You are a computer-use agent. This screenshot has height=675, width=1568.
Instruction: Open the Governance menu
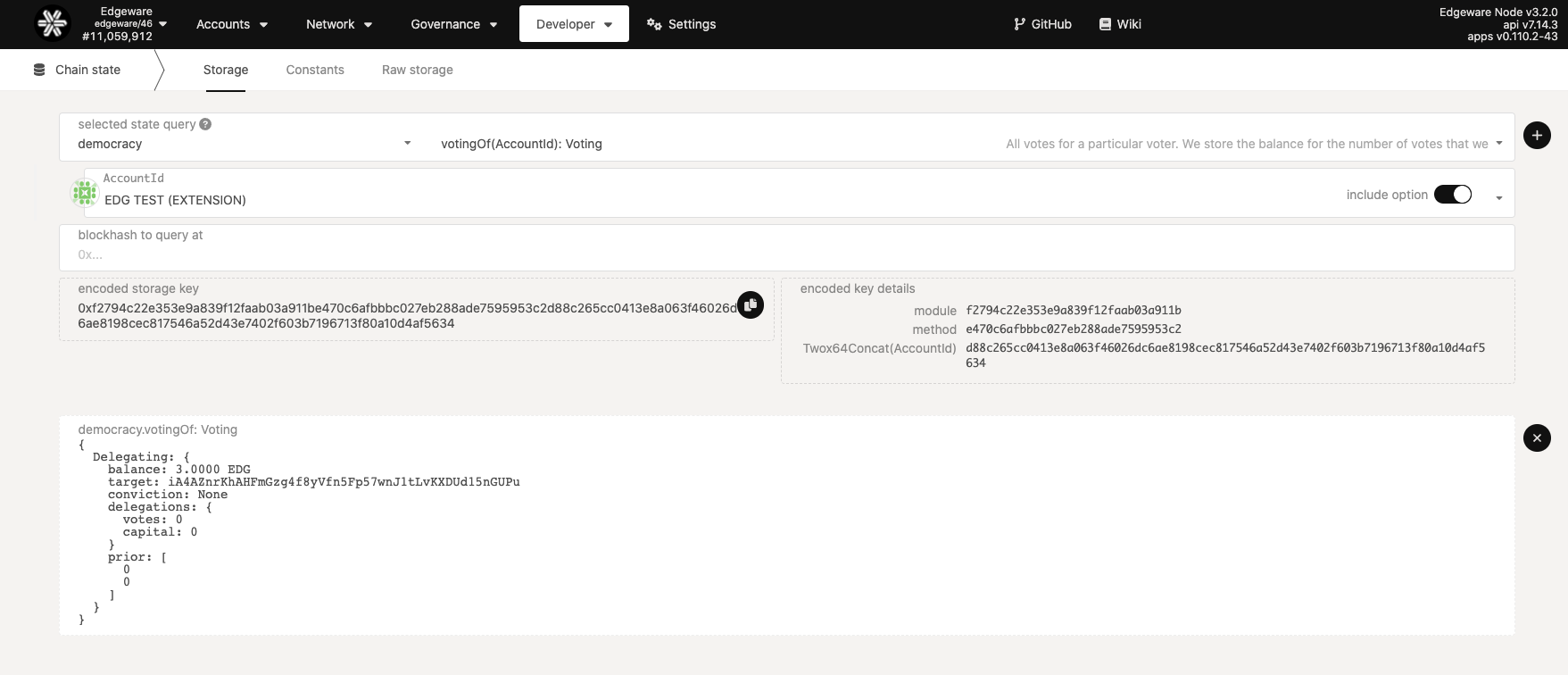(x=453, y=24)
